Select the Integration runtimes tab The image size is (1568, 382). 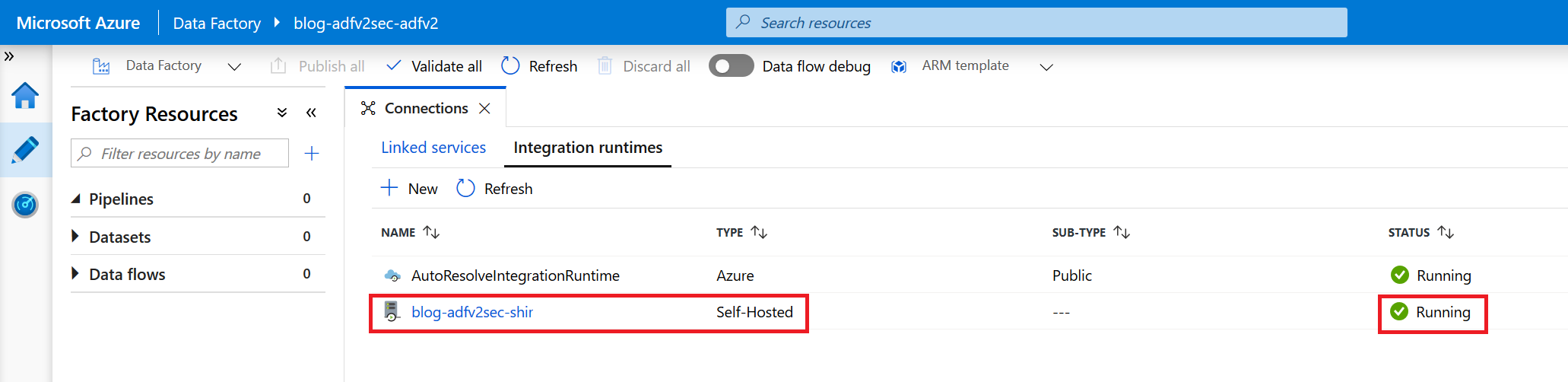(x=588, y=148)
